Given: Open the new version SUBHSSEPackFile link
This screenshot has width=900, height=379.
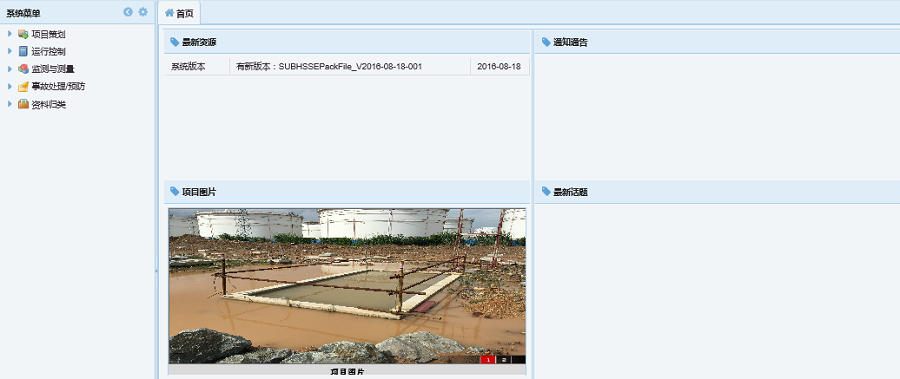Looking at the screenshot, I should tap(329, 67).
